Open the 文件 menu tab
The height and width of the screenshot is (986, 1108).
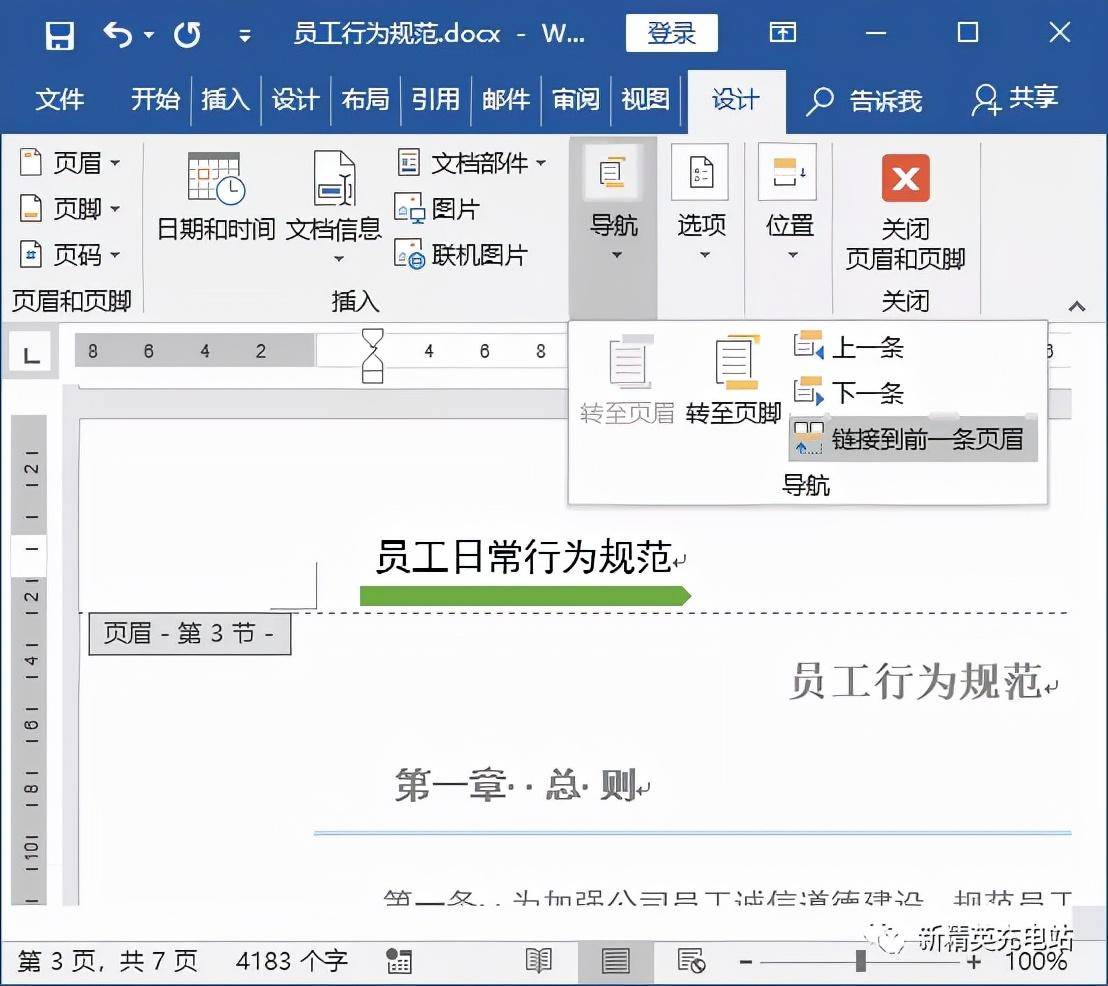point(60,100)
